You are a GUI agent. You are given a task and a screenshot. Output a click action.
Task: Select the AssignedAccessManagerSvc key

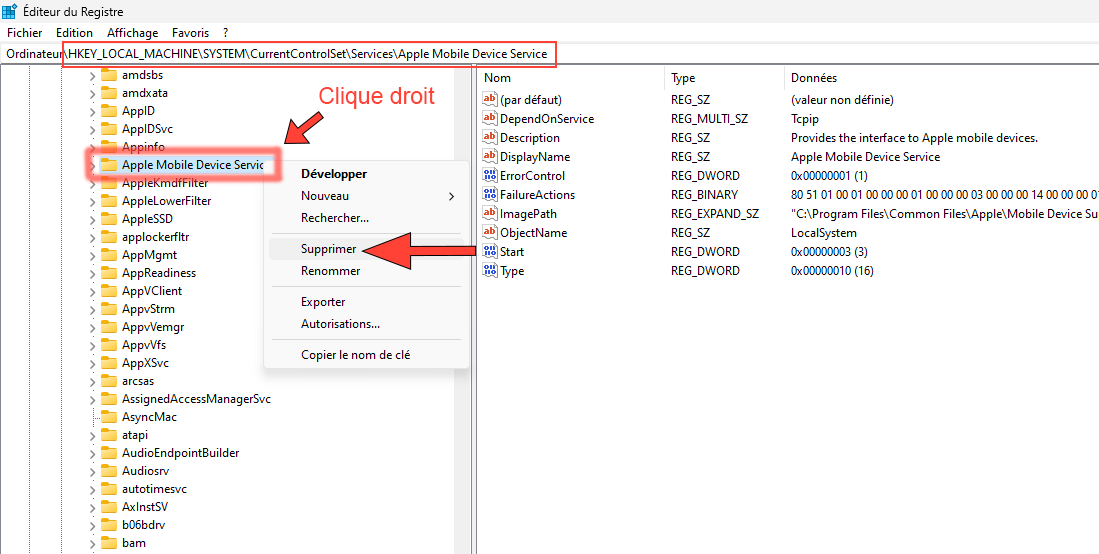[196, 399]
